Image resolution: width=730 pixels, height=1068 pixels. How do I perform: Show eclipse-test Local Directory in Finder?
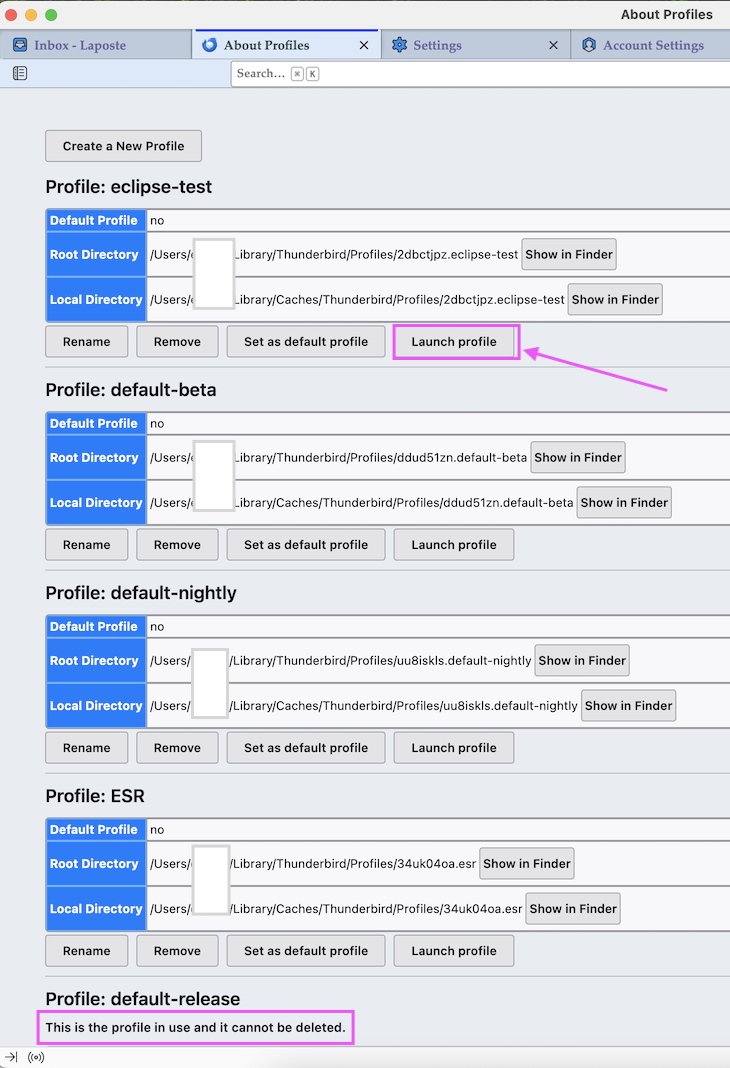(x=615, y=299)
